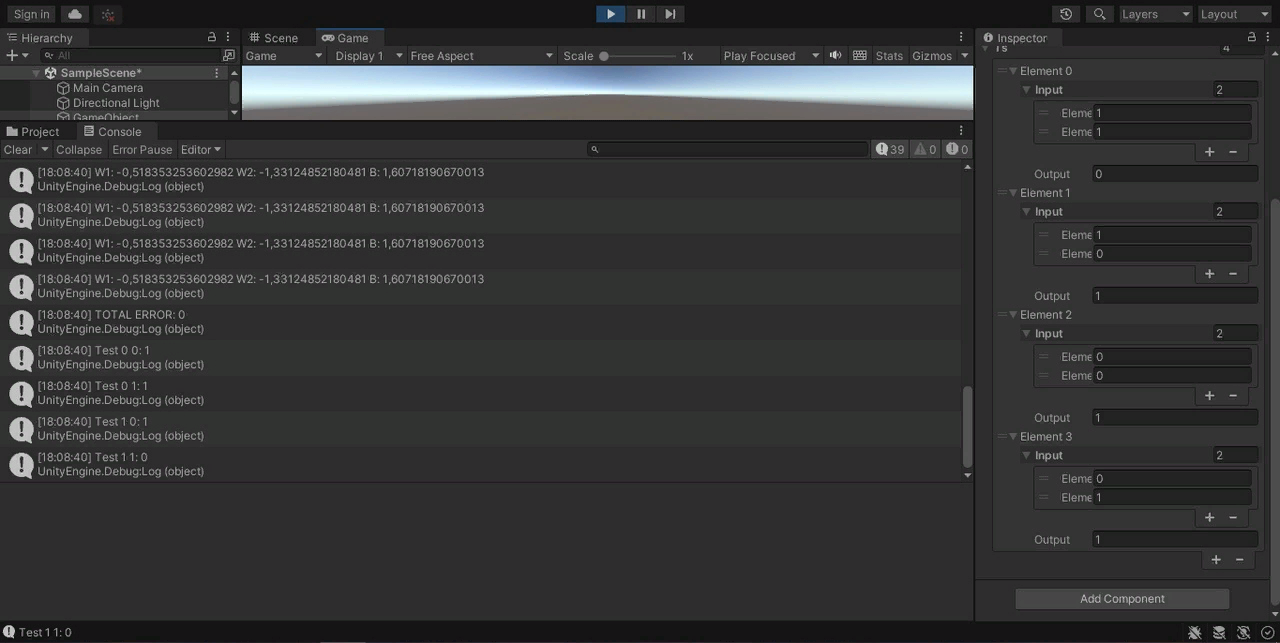Expand Element 1 in the Inspector
Screen dimensions: 1280x643
pyautogui.click(x=1013, y=192)
